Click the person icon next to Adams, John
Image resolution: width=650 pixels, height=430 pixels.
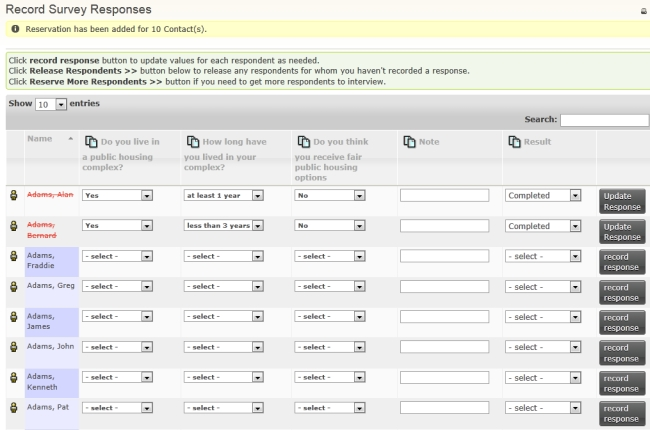(14, 347)
